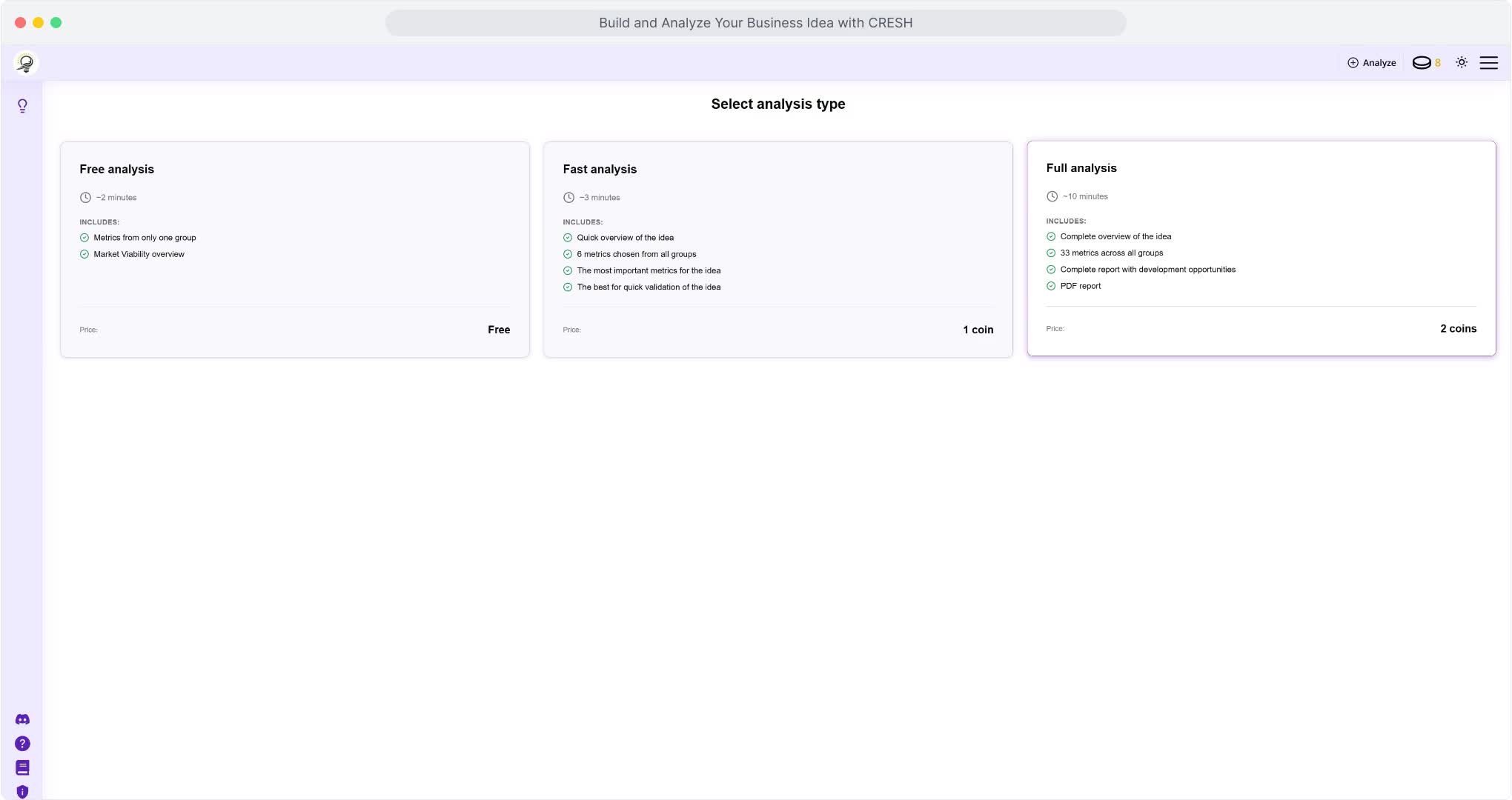The image size is (1512, 800).
Task: Click the page title address bar
Action: coord(755,23)
